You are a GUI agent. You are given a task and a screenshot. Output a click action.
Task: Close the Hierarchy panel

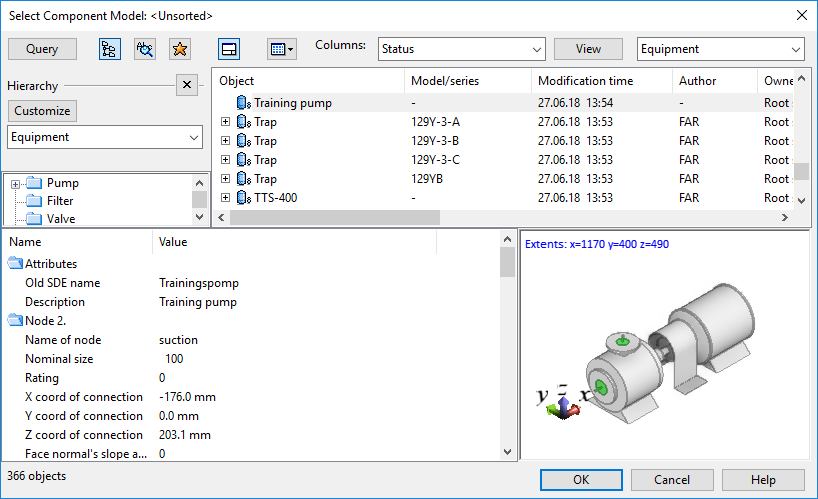point(187,84)
